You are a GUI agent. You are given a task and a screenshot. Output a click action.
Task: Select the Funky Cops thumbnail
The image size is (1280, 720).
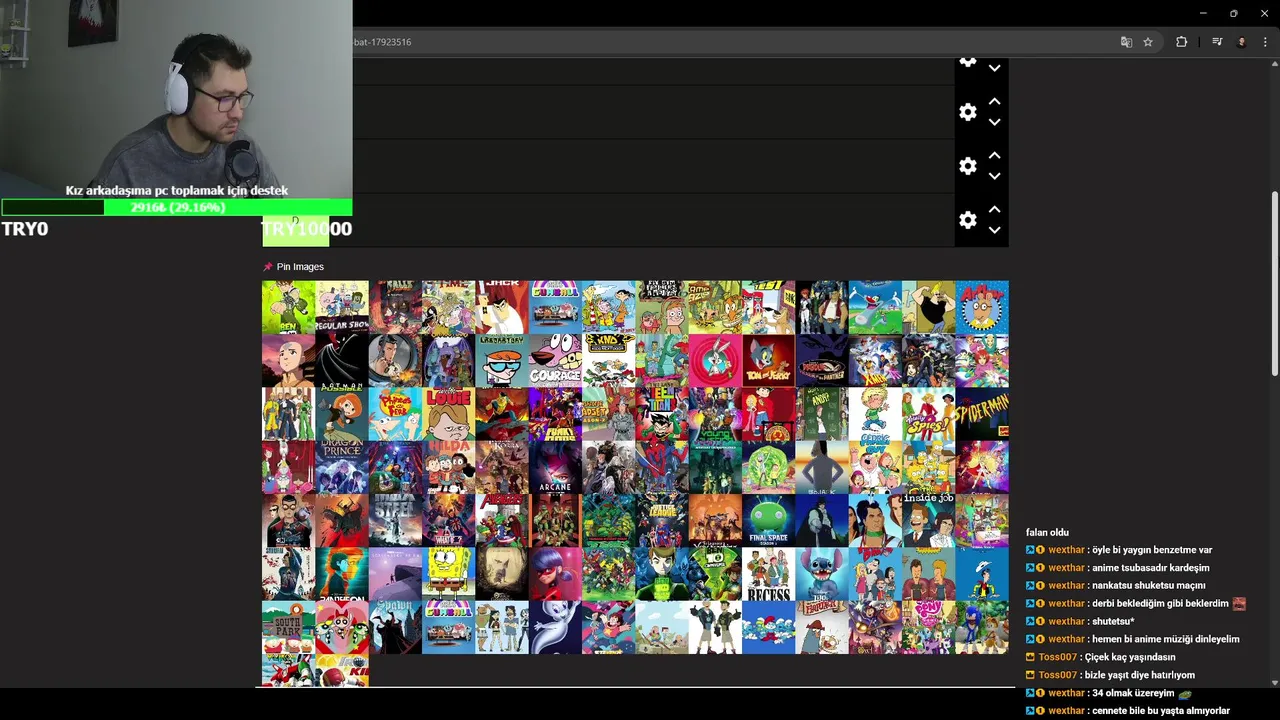[555, 414]
